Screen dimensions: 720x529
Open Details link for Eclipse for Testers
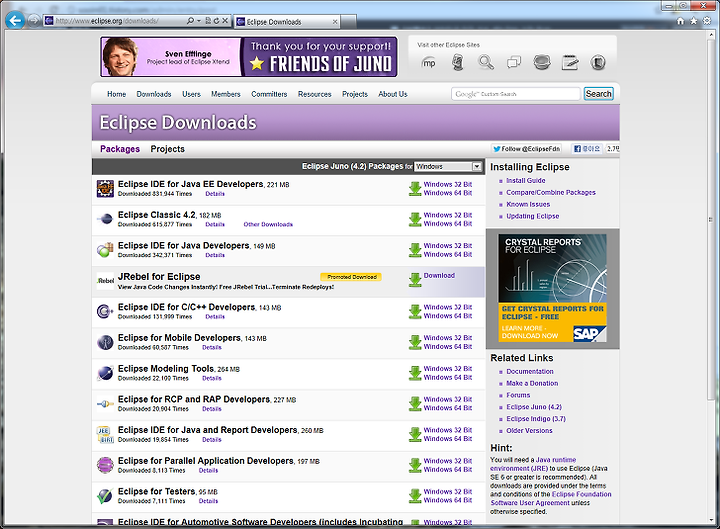tap(208, 501)
